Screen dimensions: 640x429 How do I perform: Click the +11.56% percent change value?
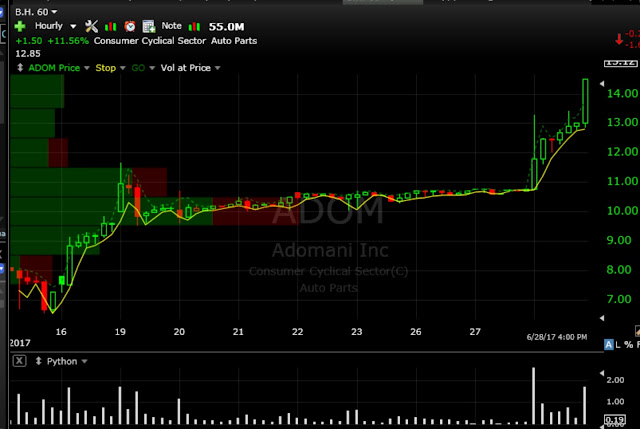68,41
